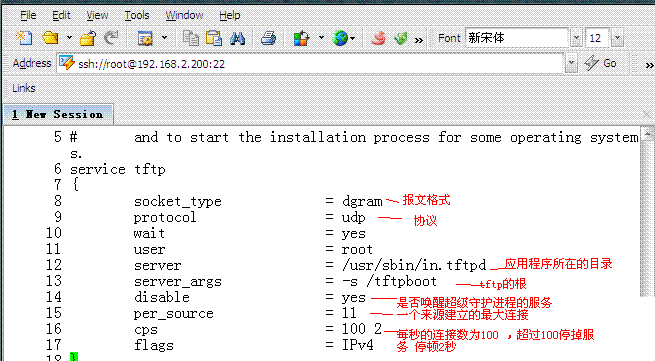Open the File menu
The image size is (655, 361).
(28, 15)
